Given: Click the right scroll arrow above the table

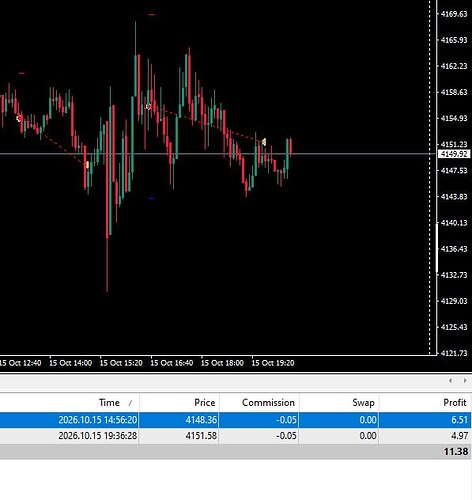Looking at the screenshot, I should point(465,380).
